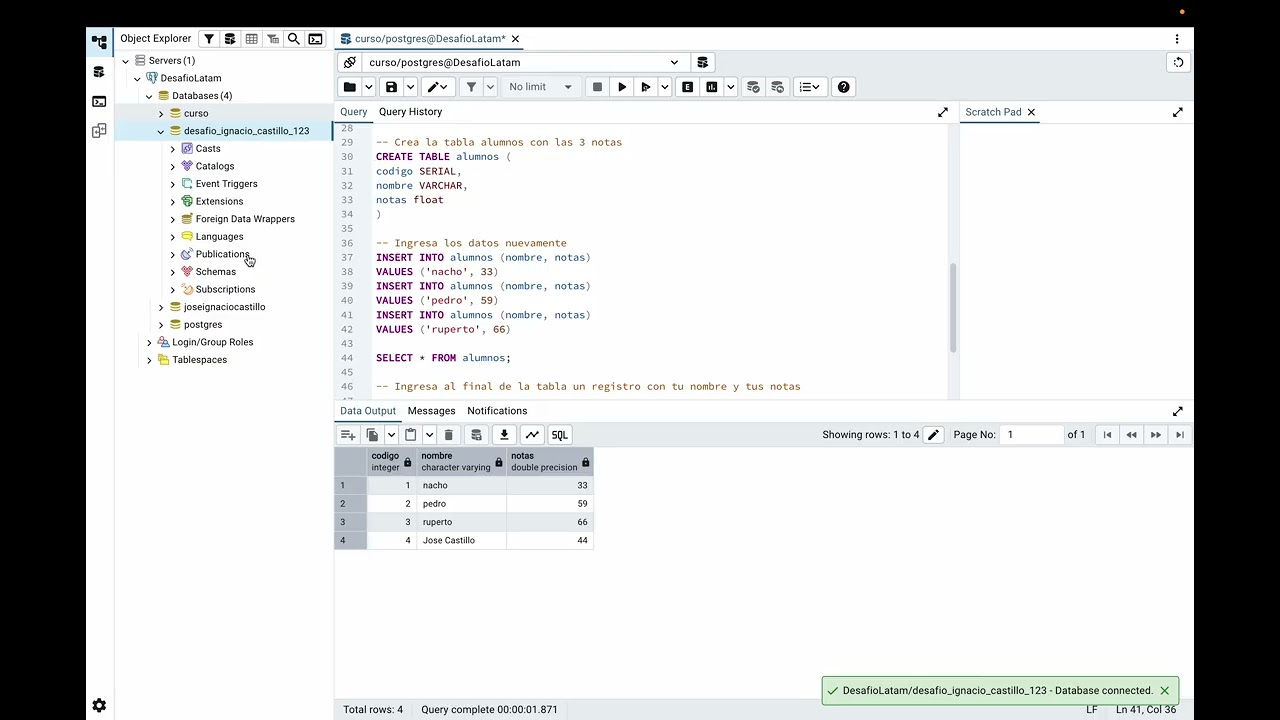1280x720 pixels.
Task: Click the Explain (E) icon
Action: click(688, 87)
